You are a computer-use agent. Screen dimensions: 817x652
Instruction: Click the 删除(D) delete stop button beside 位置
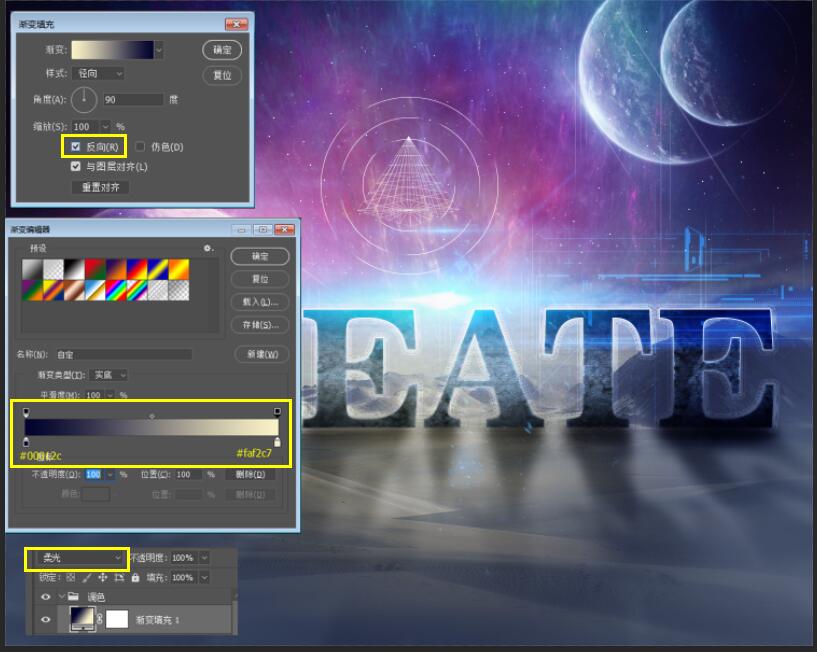251,474
